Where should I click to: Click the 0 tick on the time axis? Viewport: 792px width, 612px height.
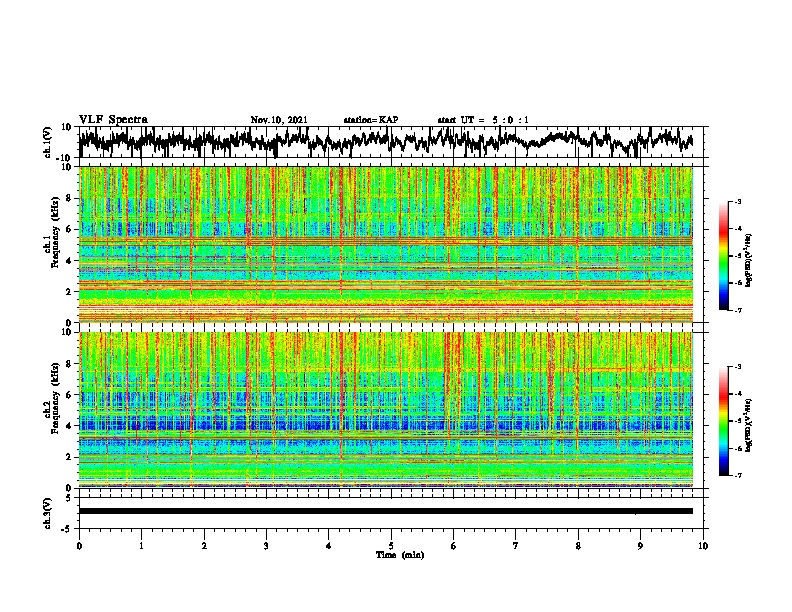click(79, 546)
